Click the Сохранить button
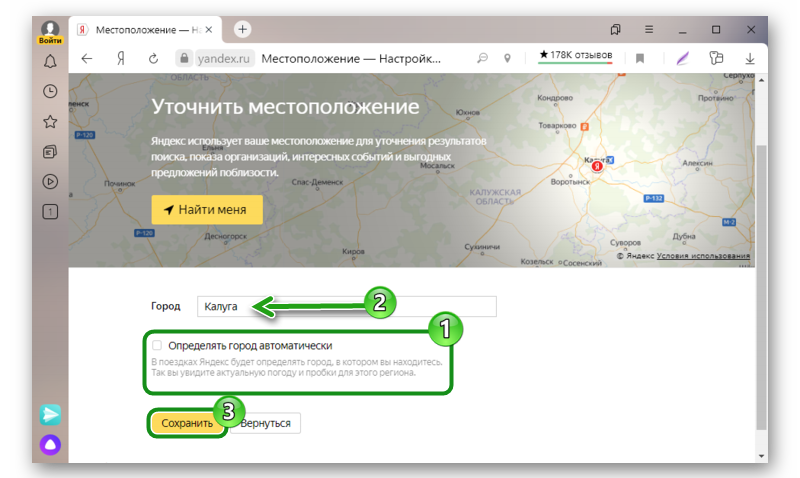This screenshot has width=800, height=478. click(187, 423)
